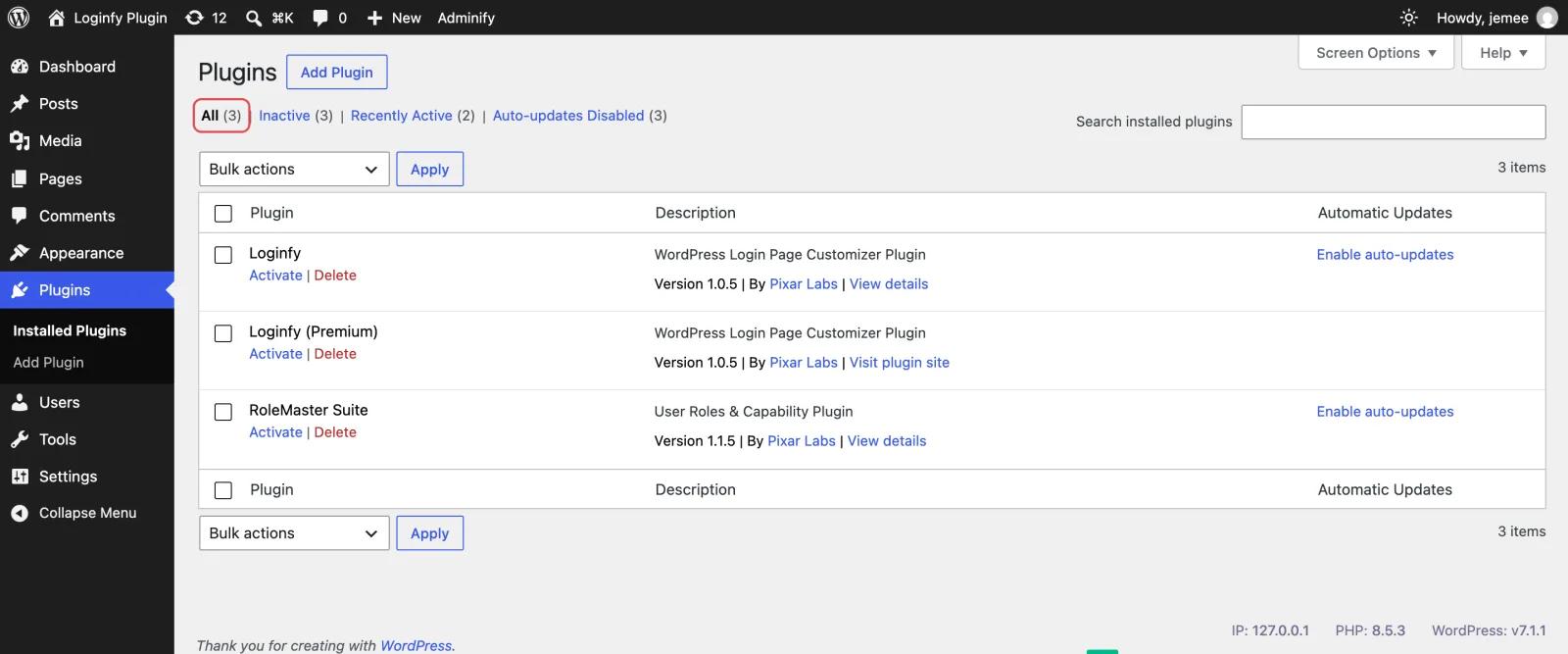
Task: Open the bottom Bulk actions dropdown
Action: [x=294, y=533]
